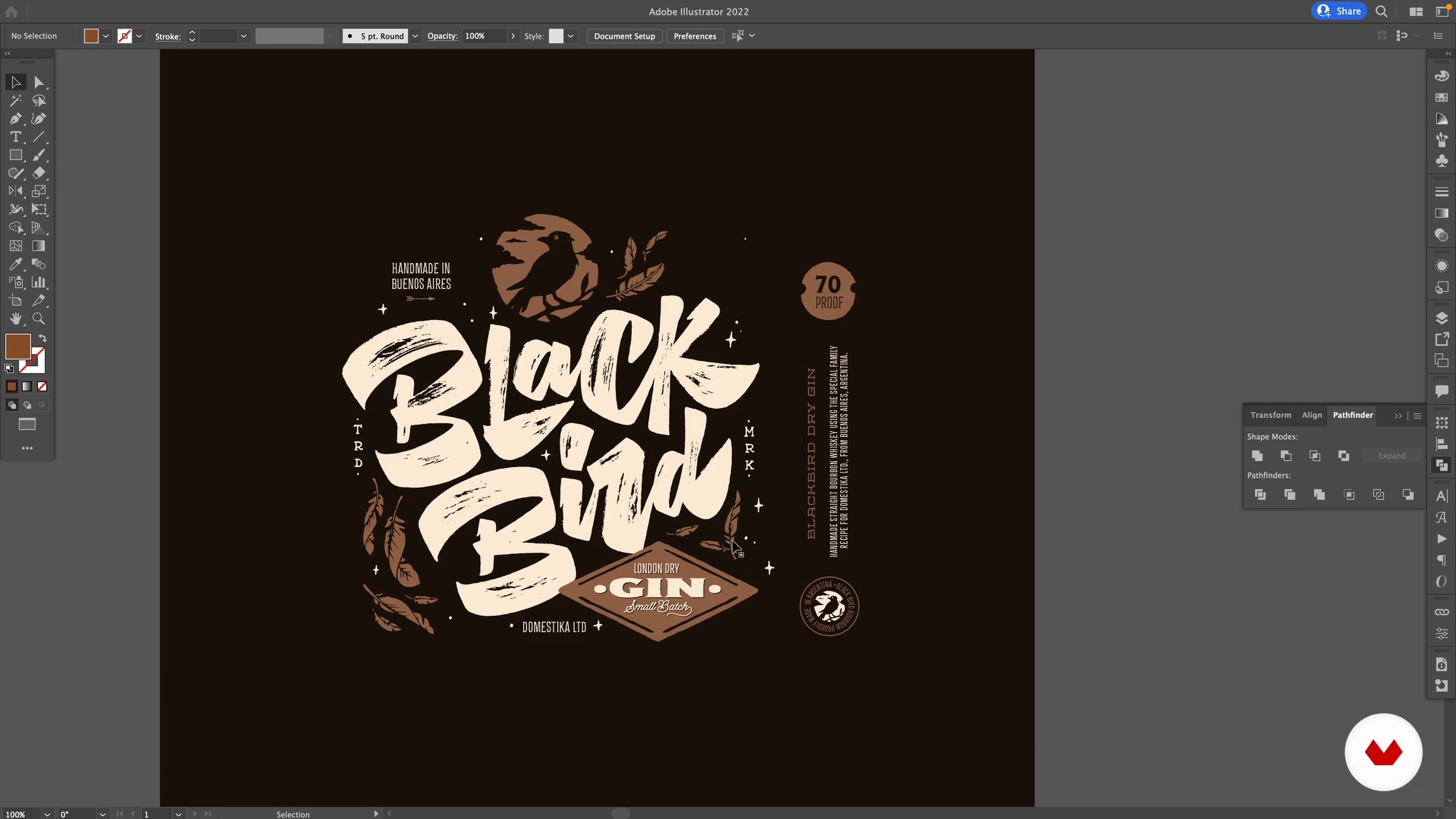Select the Column Graph tool
The width and height of the screenshot is (1456, 819).
(x=39, y=282)
